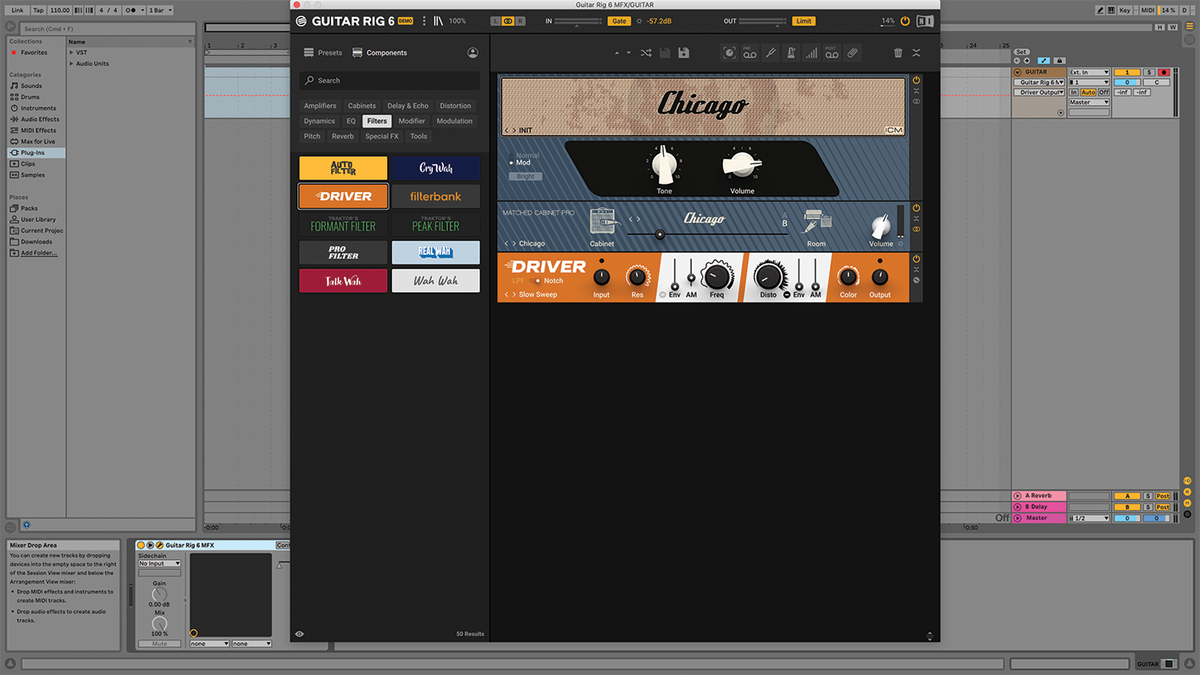
Task: Open the Sidechain No Input dropdown
Action: coord(158,563)
